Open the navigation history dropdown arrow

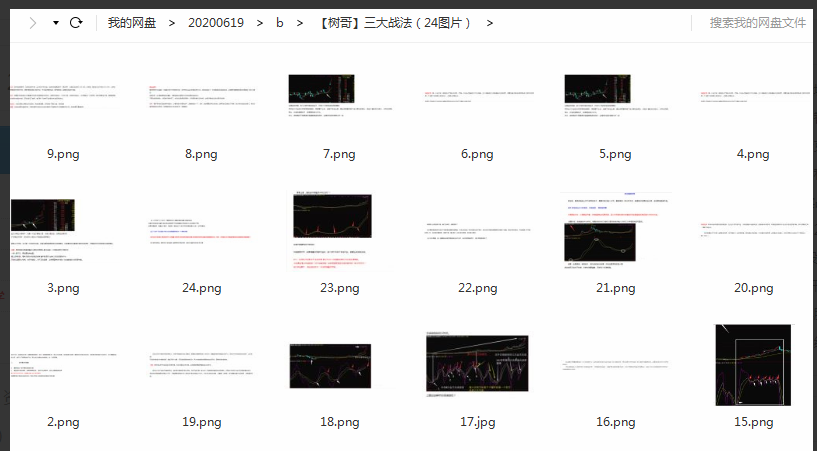click(55, 22)
